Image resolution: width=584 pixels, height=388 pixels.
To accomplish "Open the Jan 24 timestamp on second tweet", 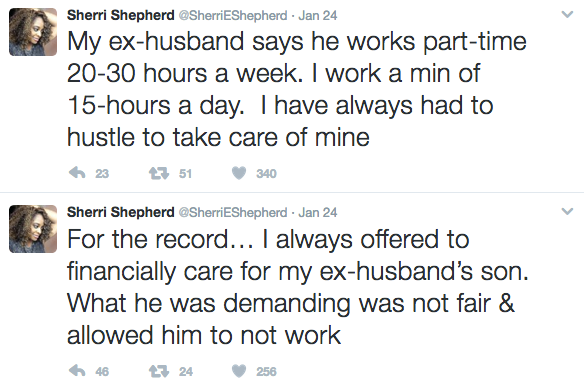I will coord(318,213).
